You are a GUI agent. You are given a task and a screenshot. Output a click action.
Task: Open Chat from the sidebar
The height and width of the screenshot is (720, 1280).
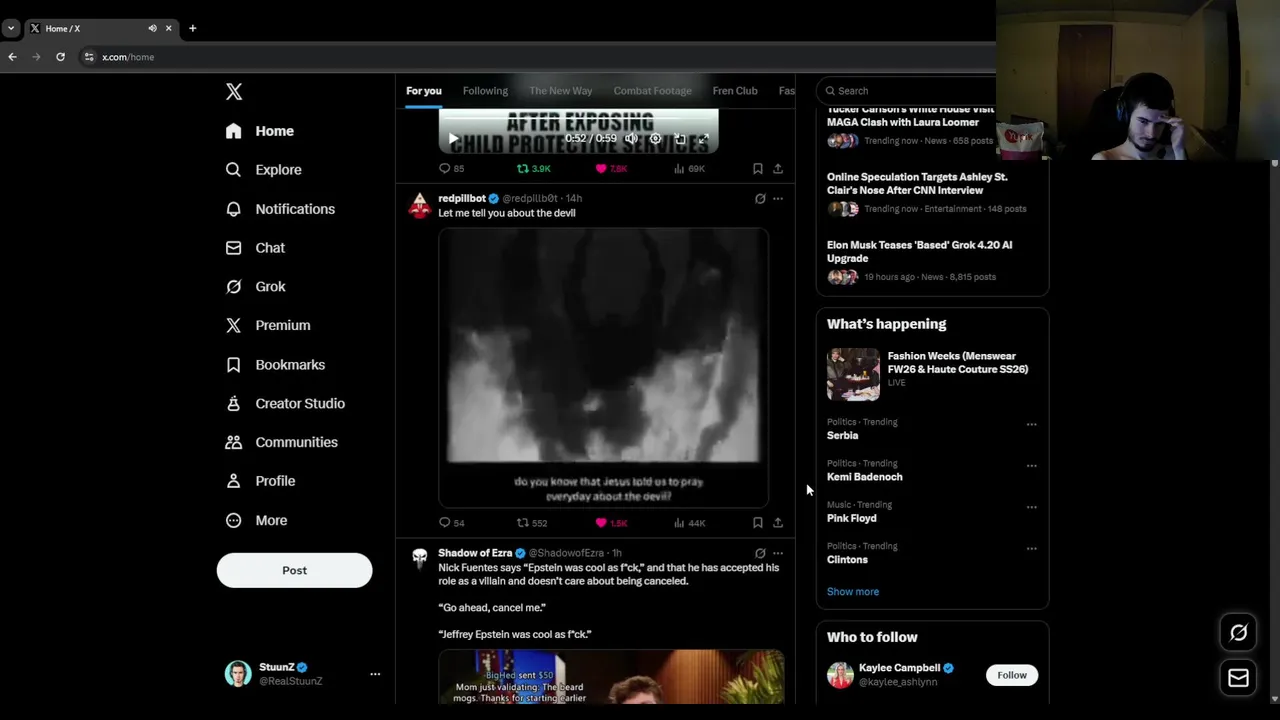coord(256,248)
